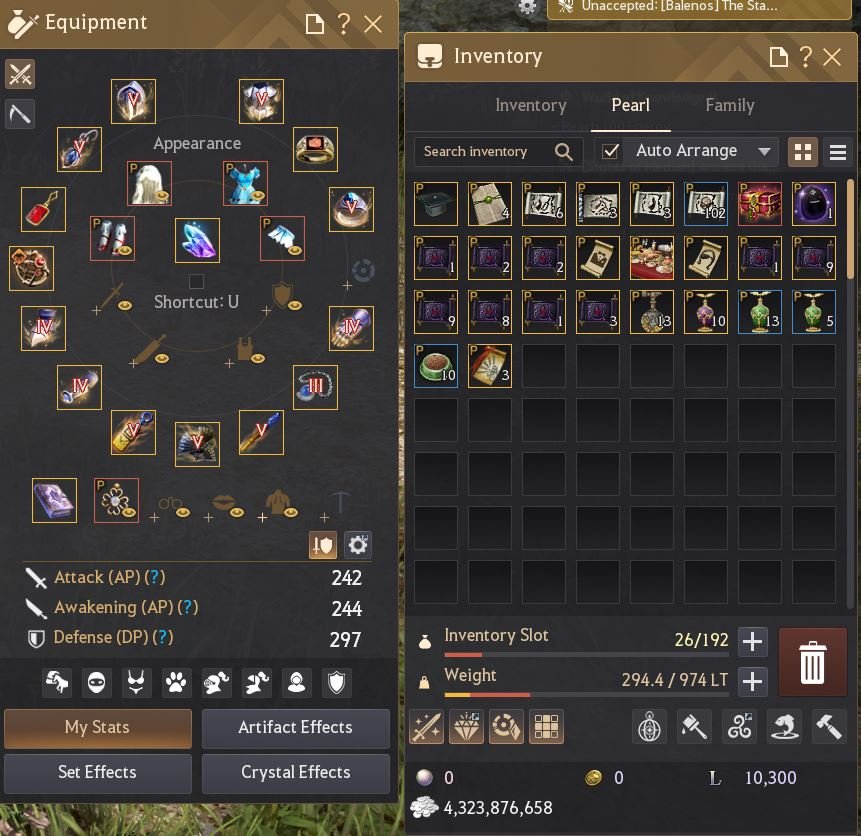The height and width of the screenshot is (836, 861).
Task: Click the paw pet stats icon
Action: point(176,683)
